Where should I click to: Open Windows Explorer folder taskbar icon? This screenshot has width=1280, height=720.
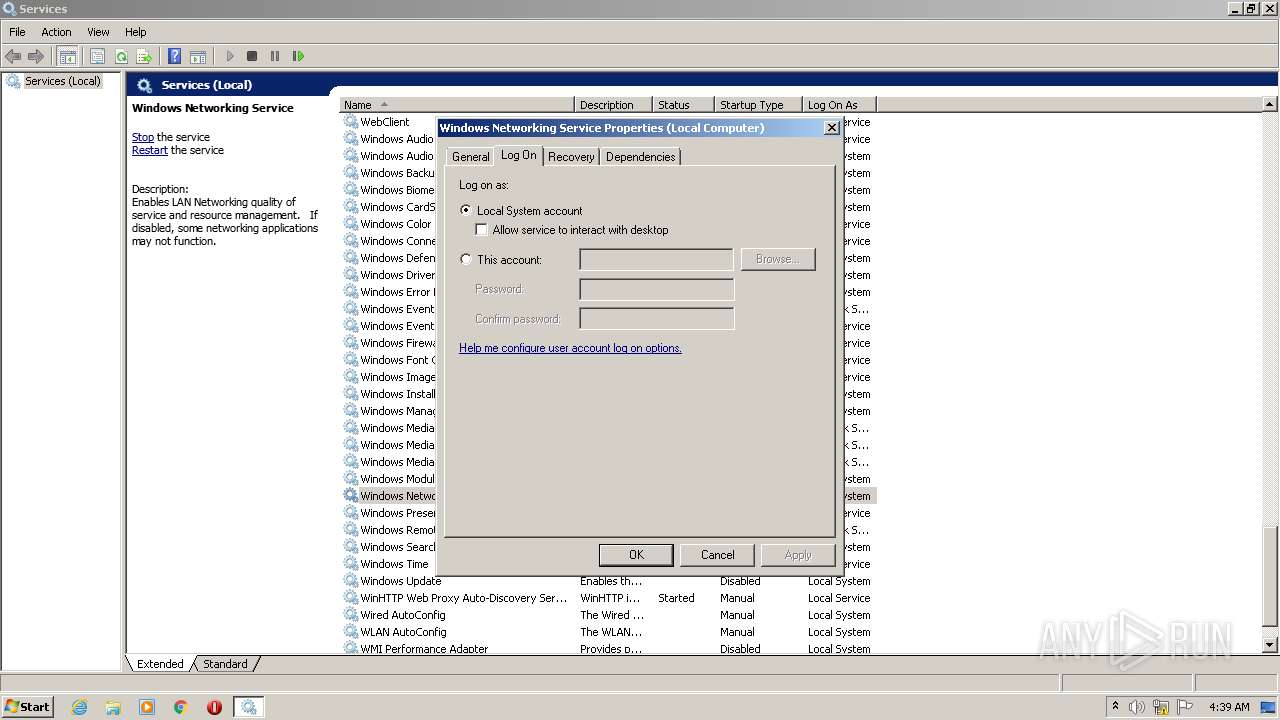[113, 707]
